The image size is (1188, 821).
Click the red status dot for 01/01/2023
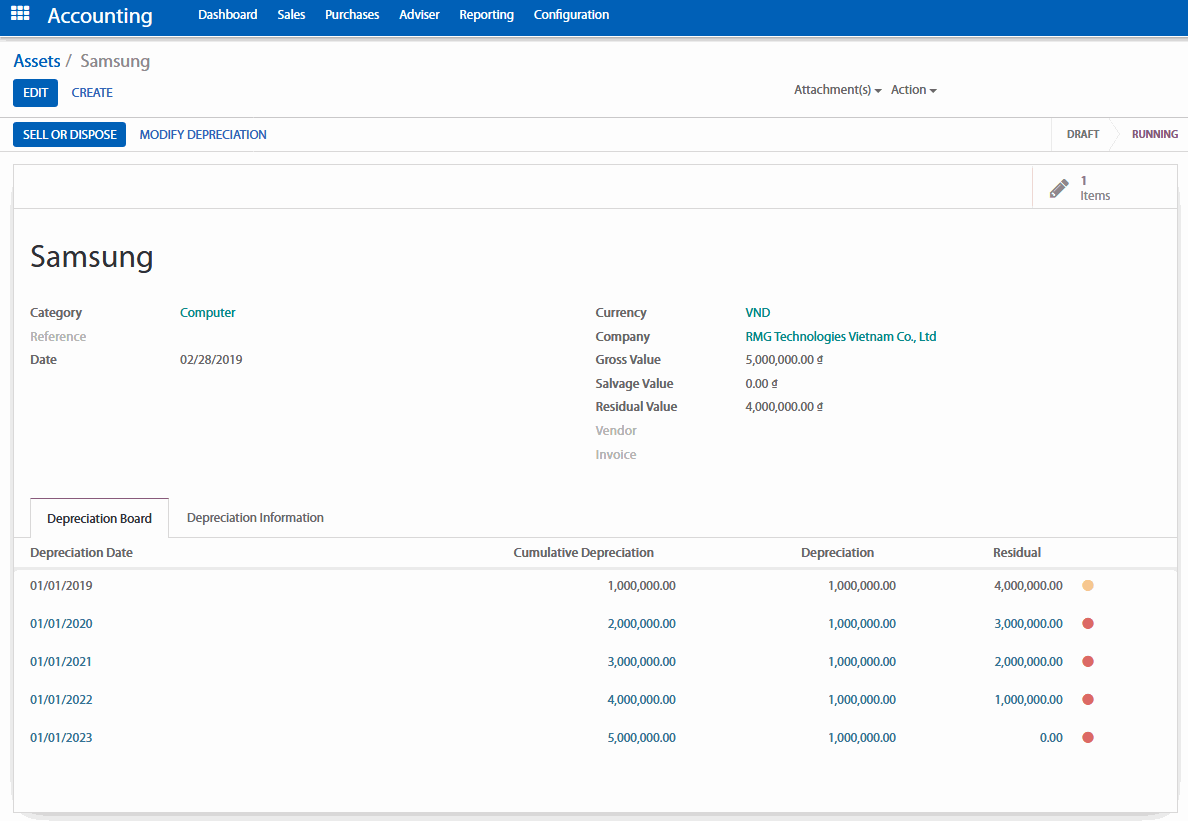1088,738
